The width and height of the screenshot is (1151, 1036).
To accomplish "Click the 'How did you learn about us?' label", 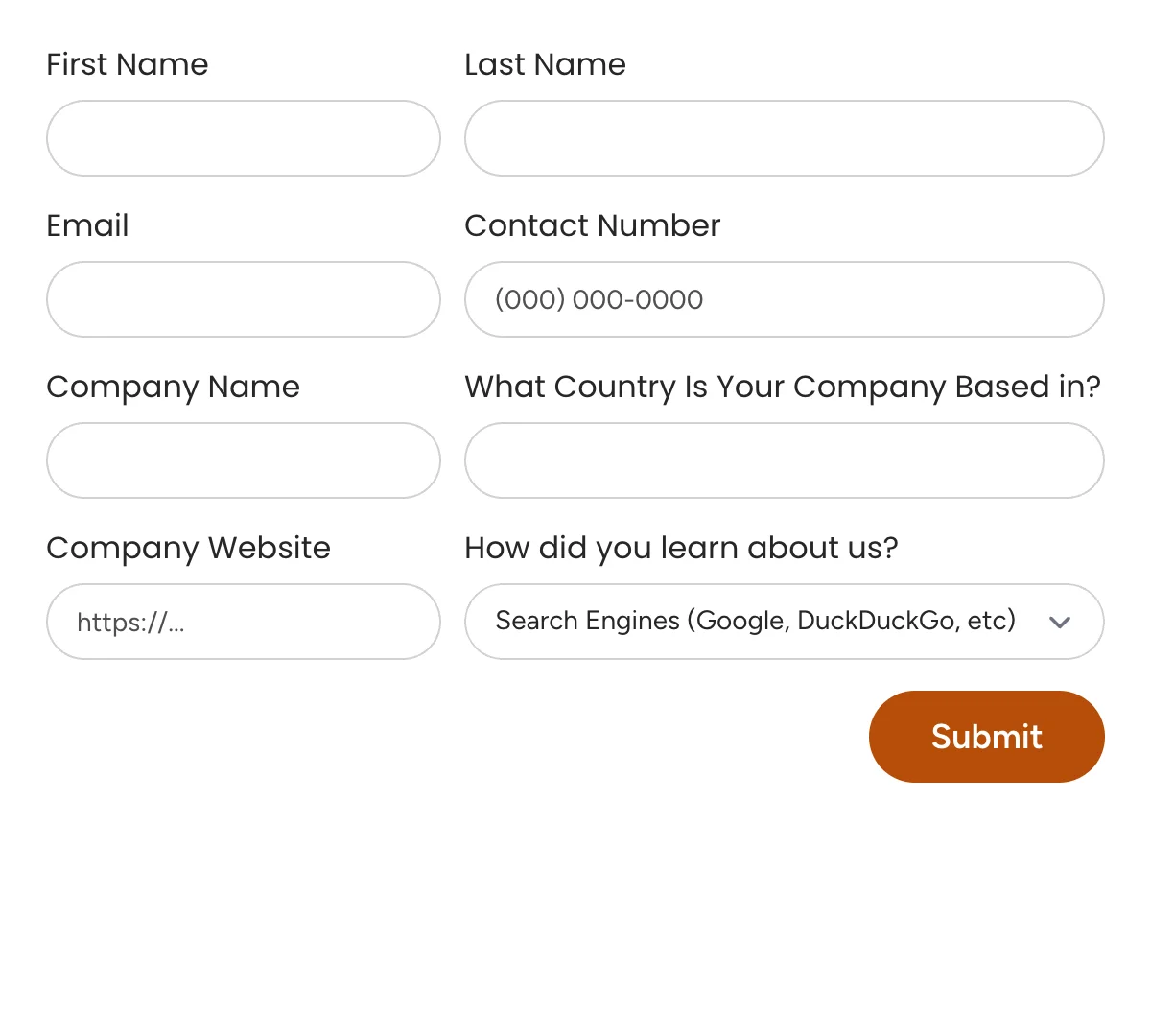I will pyautogui.click(x=681, y=548).
